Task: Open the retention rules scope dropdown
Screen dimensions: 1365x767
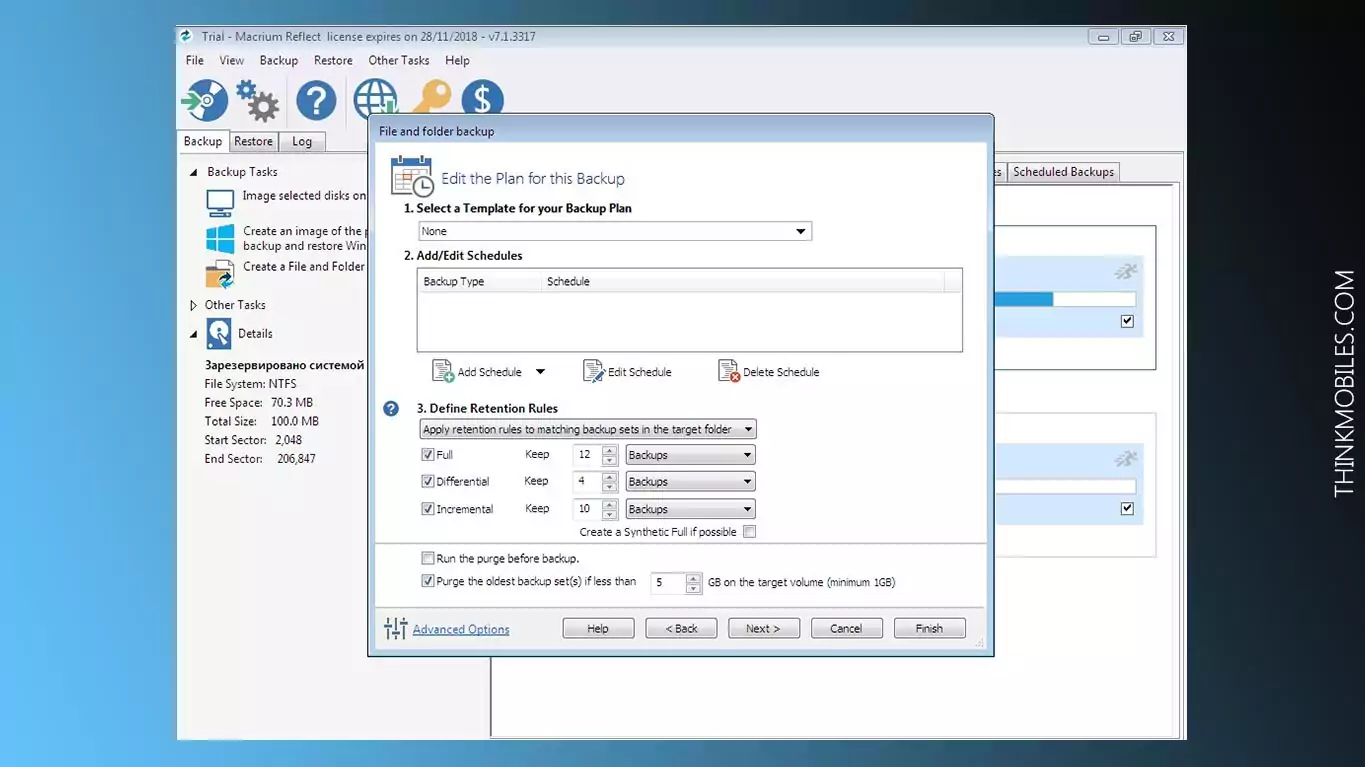Action: point(588,429)
